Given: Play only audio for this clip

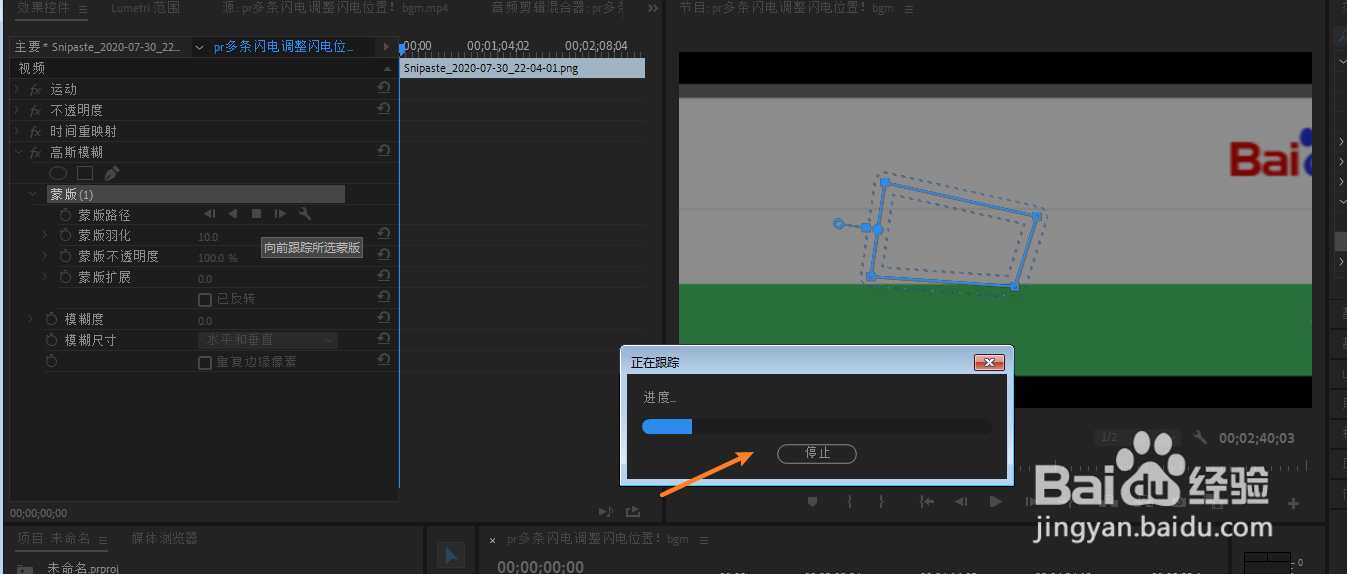Looking at the screenshot, I should pyautogui.click(x=605, y=511).
